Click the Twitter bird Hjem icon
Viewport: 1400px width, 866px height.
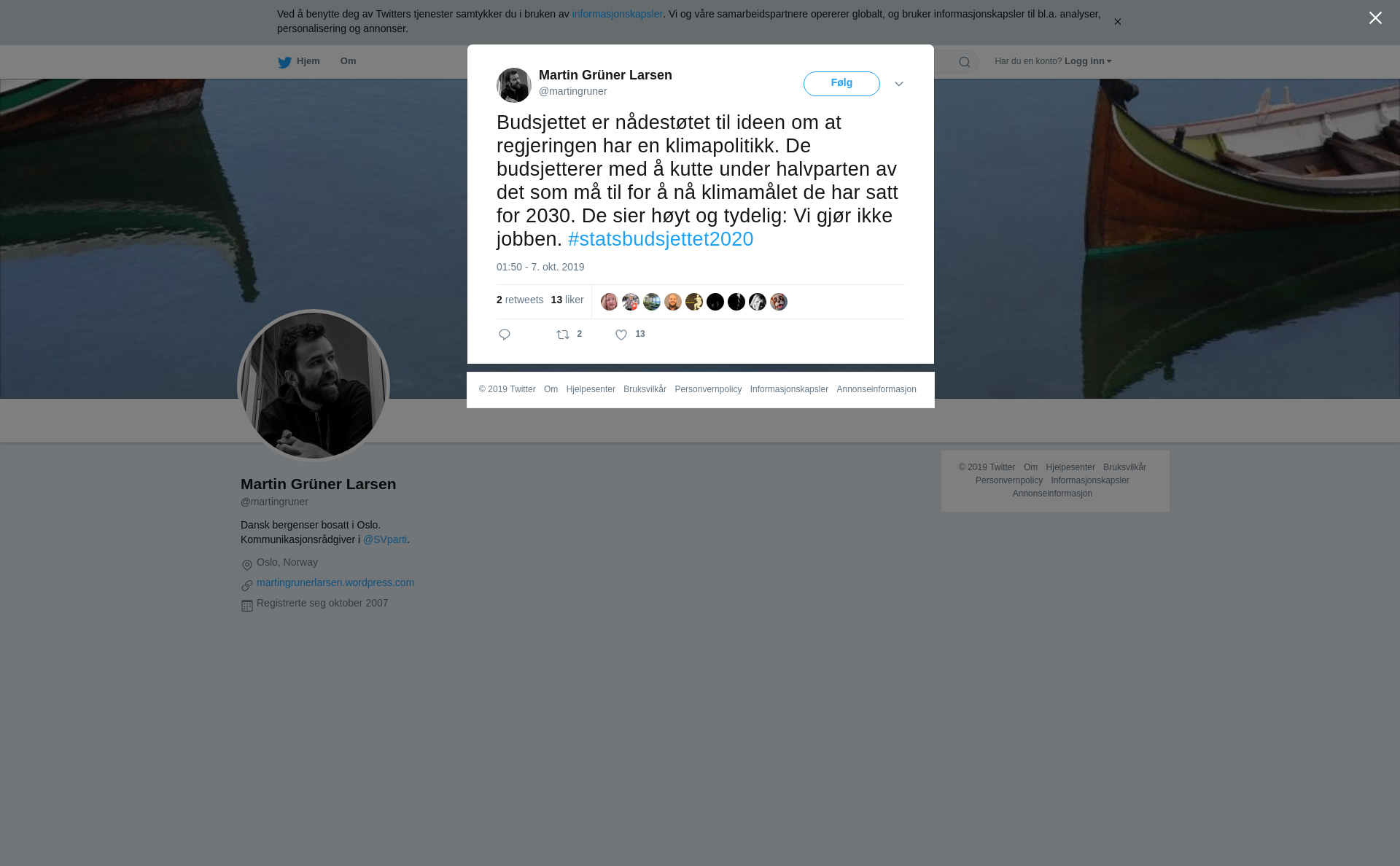click(284, 62)
